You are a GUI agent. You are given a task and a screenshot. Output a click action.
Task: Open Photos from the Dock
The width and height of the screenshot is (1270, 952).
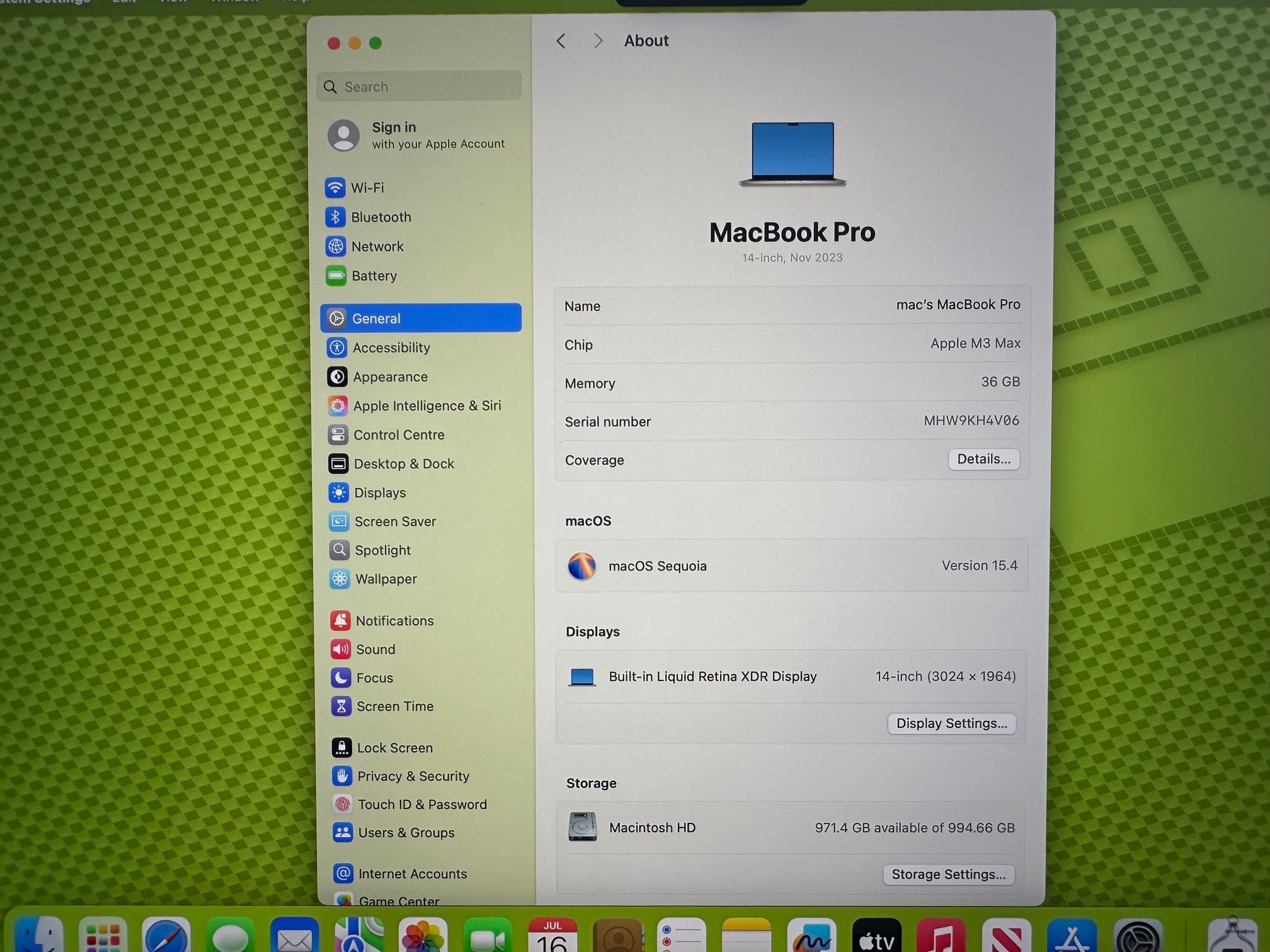pyautogui.click(x=423, y=936)
